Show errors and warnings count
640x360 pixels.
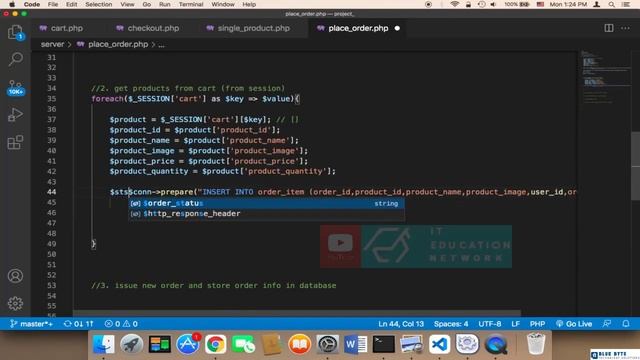(x=121, y=324)
